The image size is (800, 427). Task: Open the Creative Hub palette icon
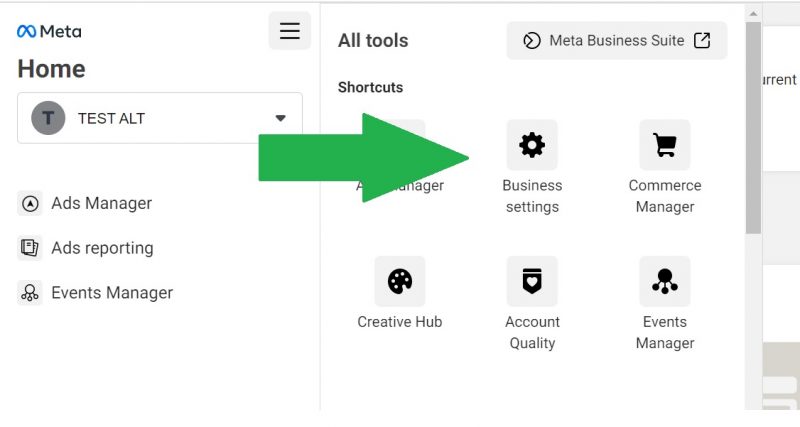point(399,281)
